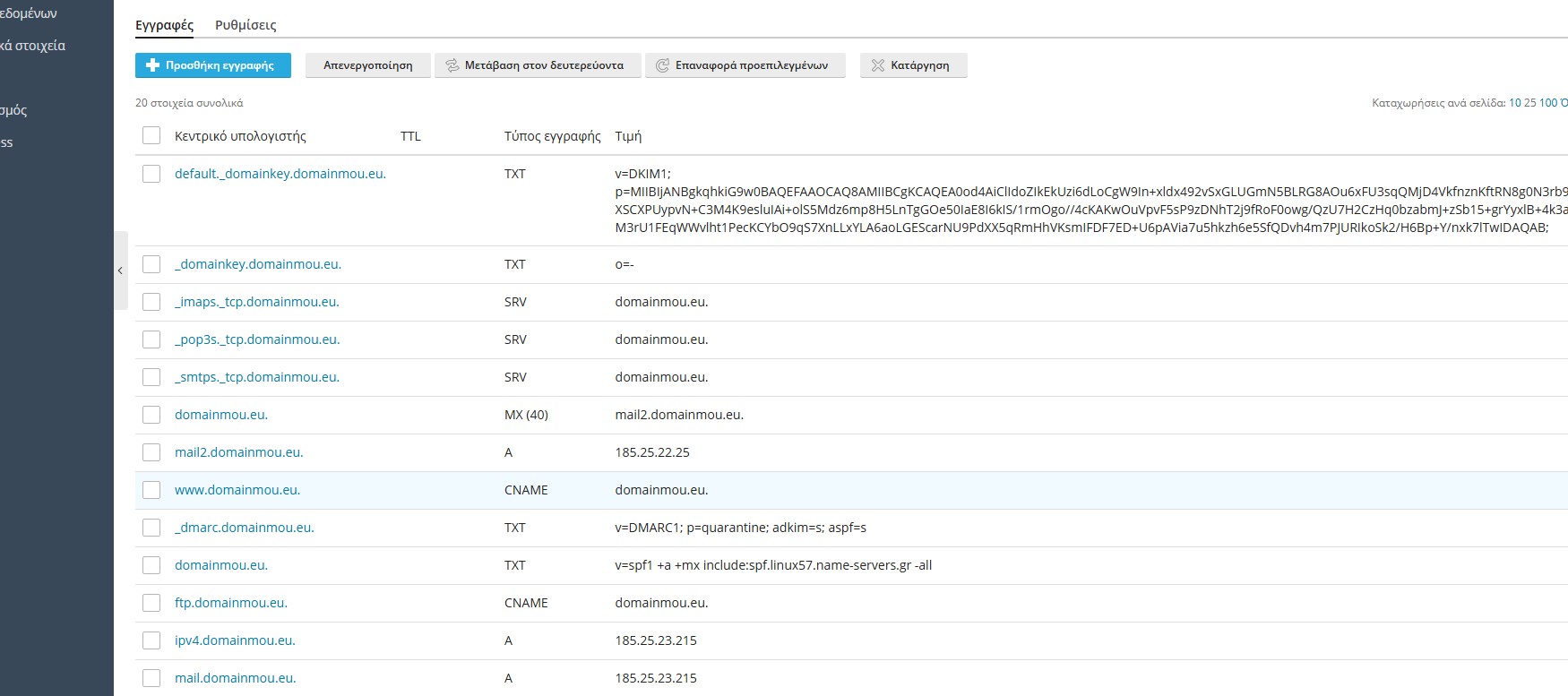Sort by Τύπος εγγραφής column header
Image resolution: width=1568 pixels, height=696 pixels.
[x=552, y=136]
